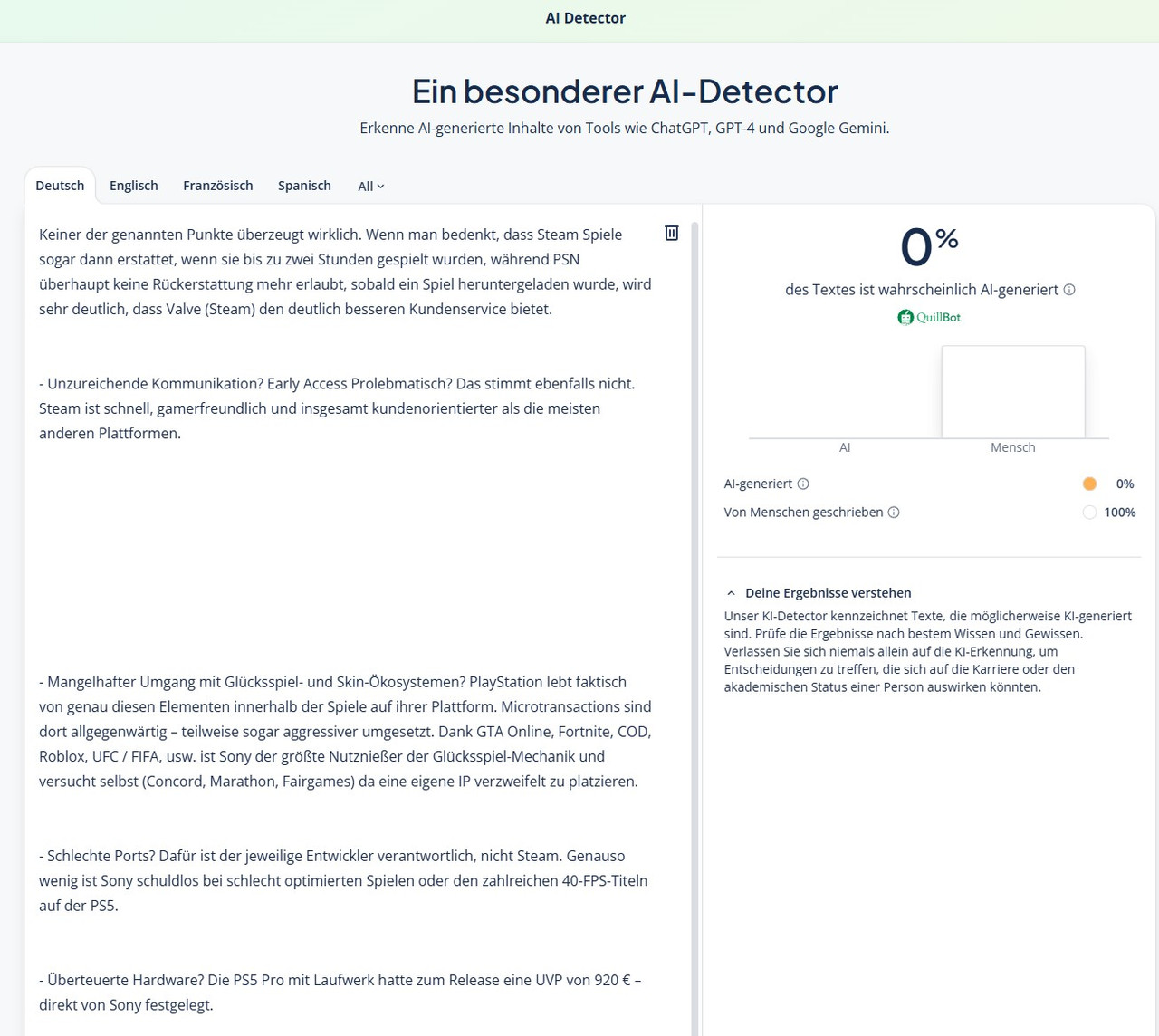Click the 'Mensch' axis label under chart
Image resolution: width=1159 pixels, height=1036 pixels.
pyautogui.click(x=1013, y=447)
